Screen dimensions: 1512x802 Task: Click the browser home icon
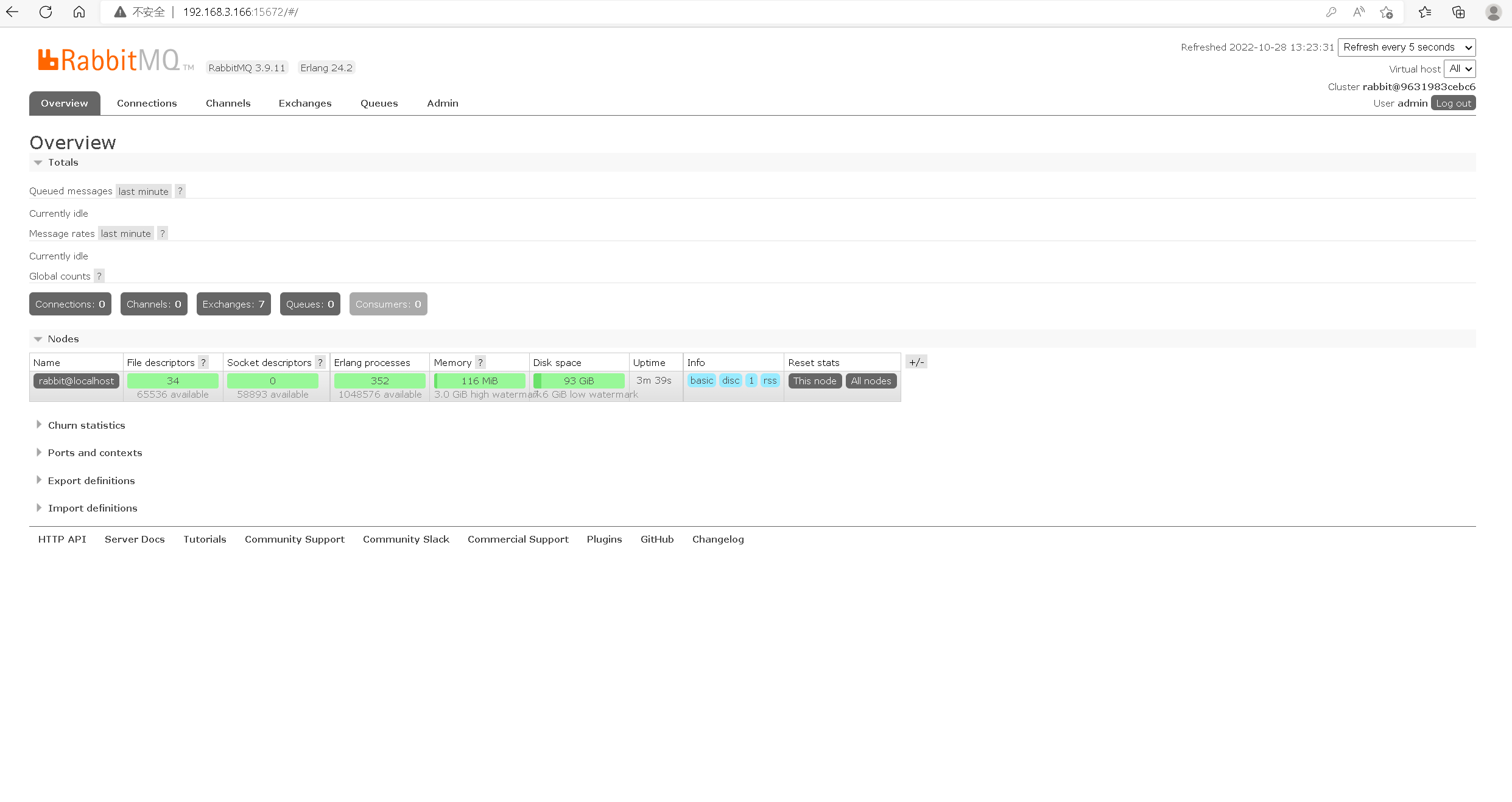coord(79,12)
